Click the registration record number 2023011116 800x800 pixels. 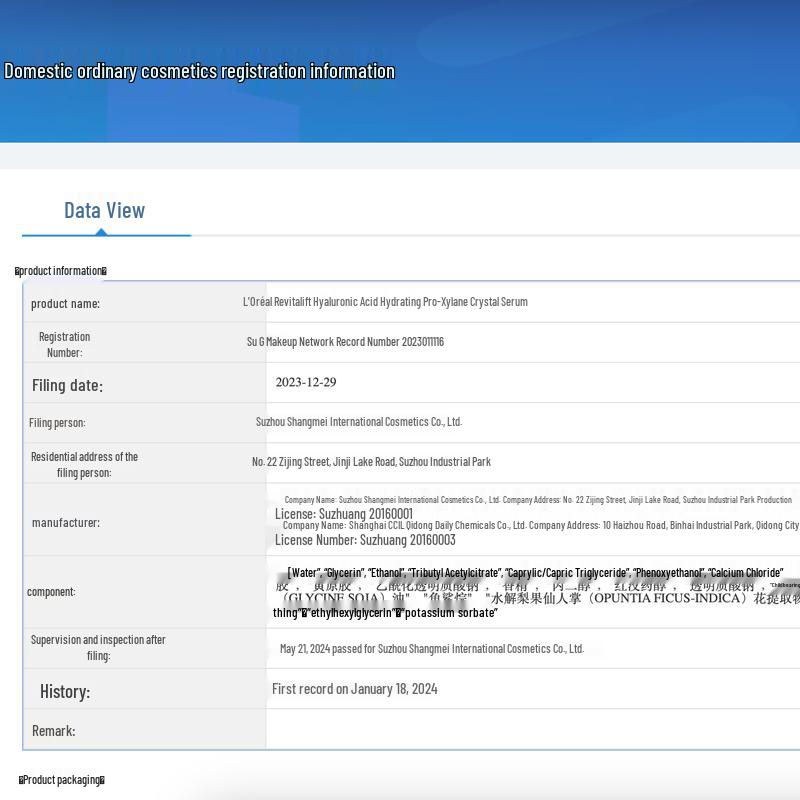click(345, 342)
